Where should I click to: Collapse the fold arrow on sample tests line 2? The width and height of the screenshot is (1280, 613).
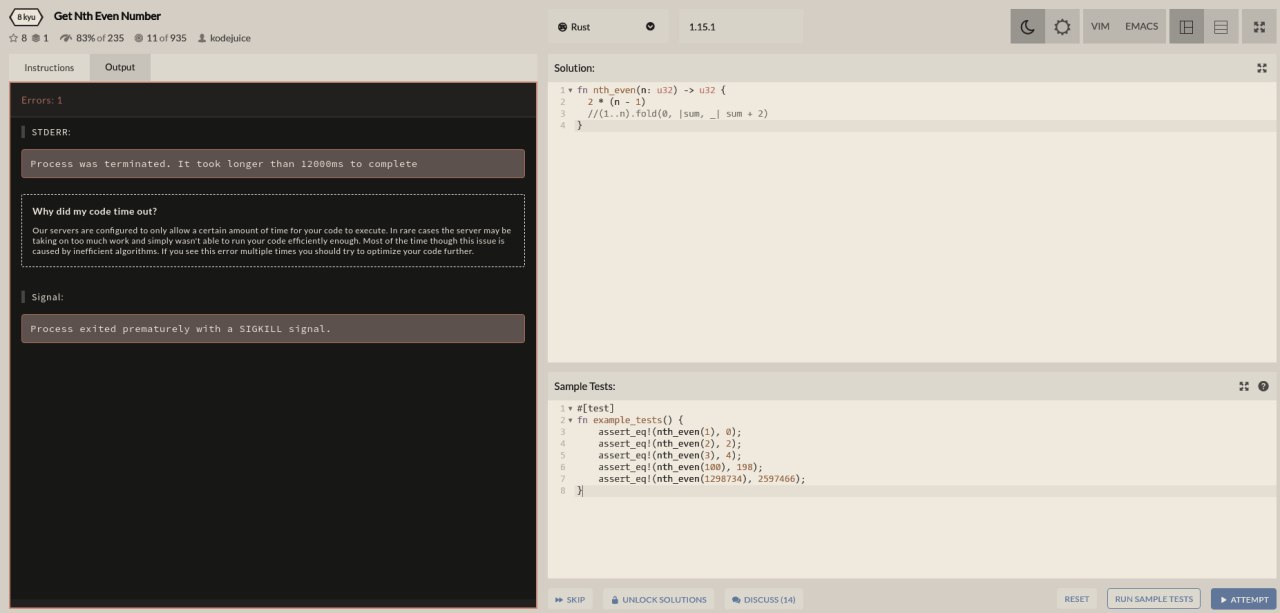570,421
